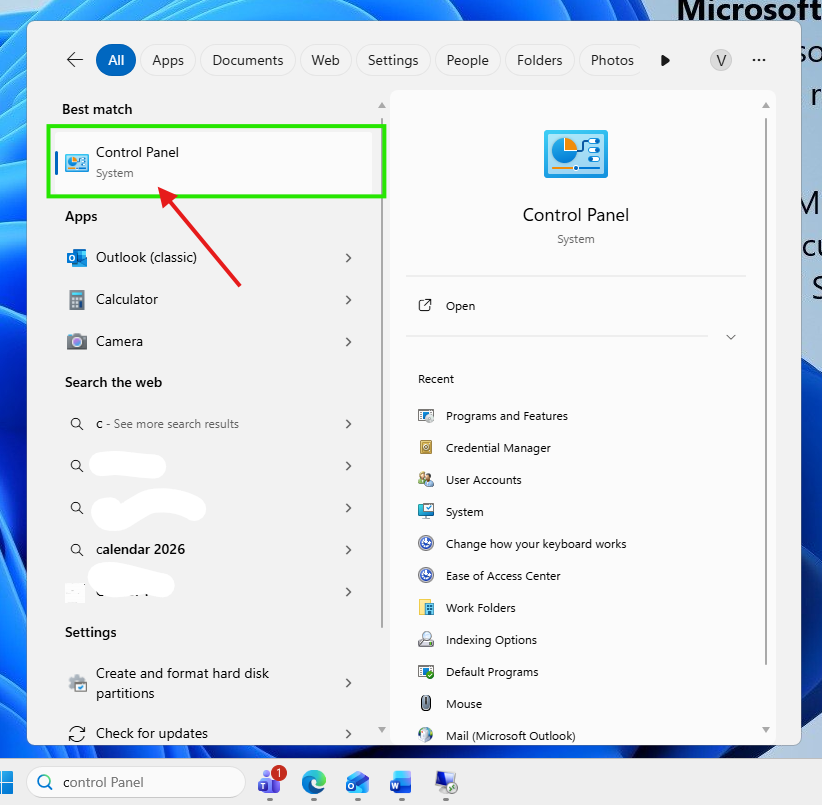Screen dimensions: 822x805
Task: Open the three-dots more options menu
Action: click(759, 60)
